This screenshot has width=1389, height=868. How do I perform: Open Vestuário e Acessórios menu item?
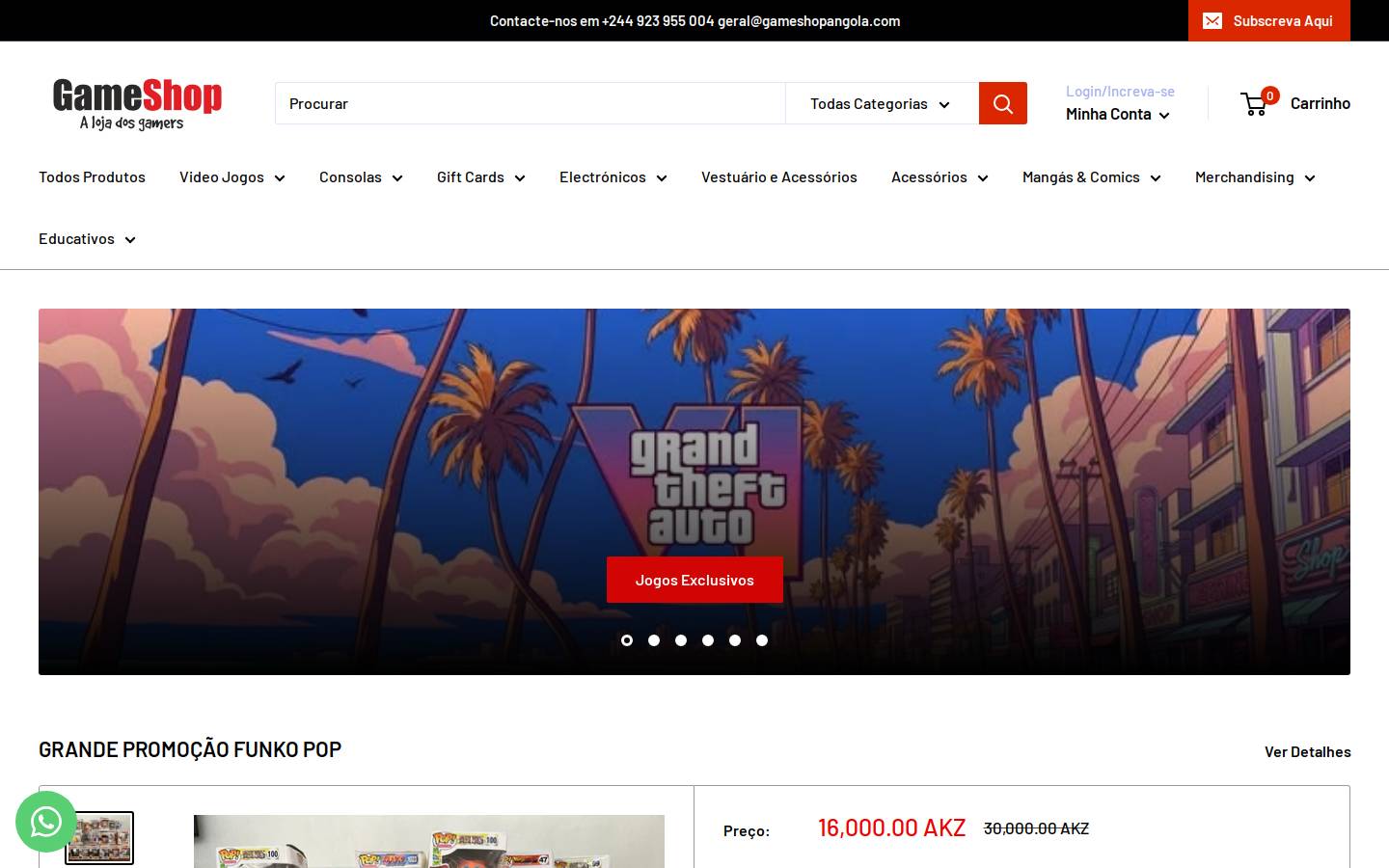tap(778, 176)
